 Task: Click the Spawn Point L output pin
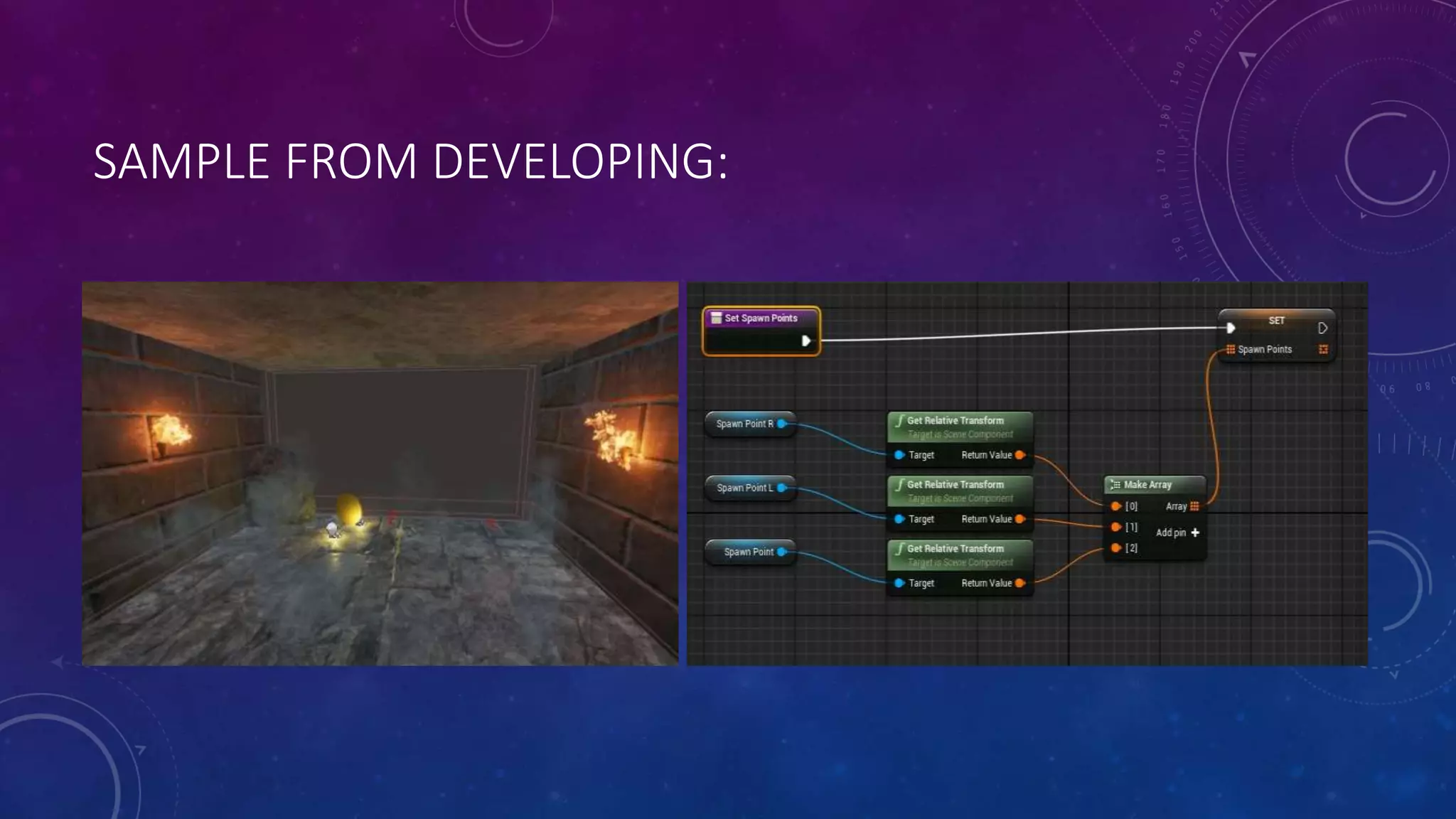781,488
